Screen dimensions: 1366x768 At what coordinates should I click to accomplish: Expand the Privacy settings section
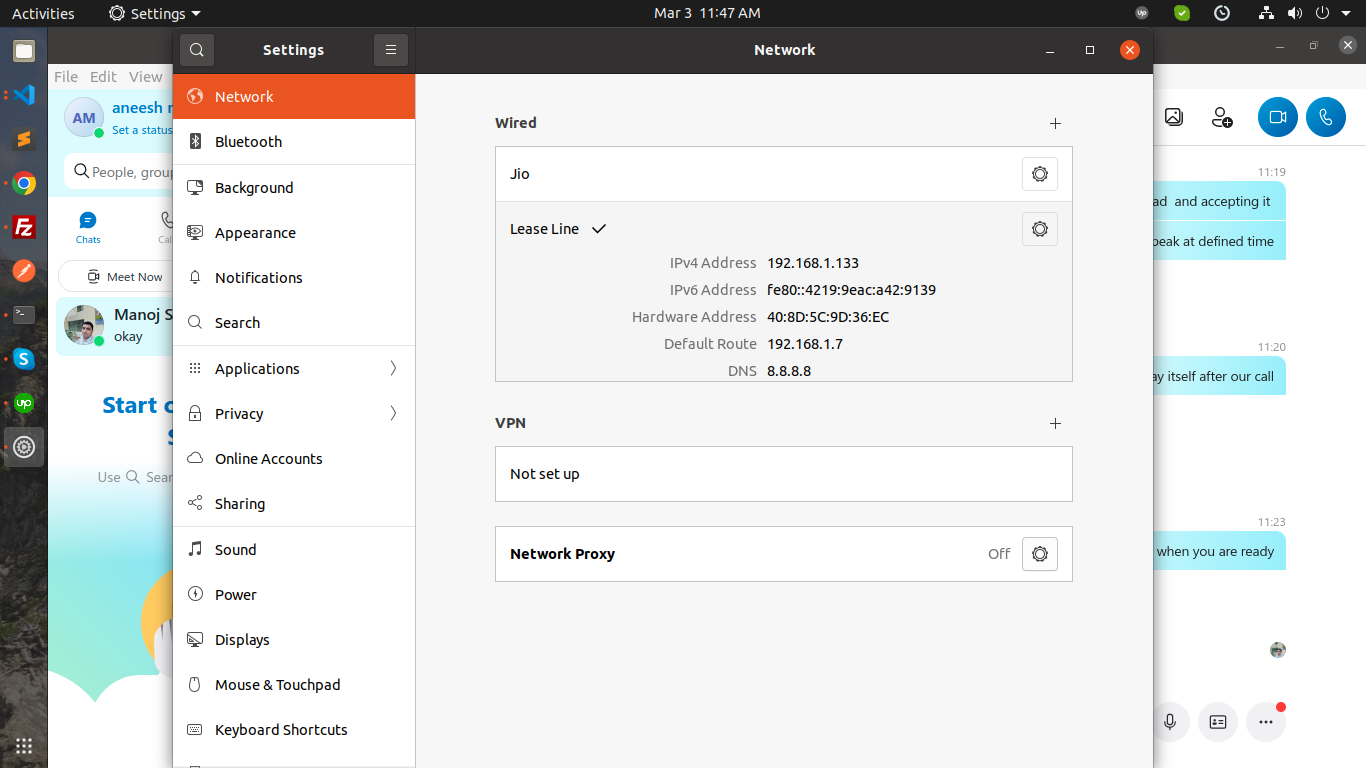pos(293,414)
